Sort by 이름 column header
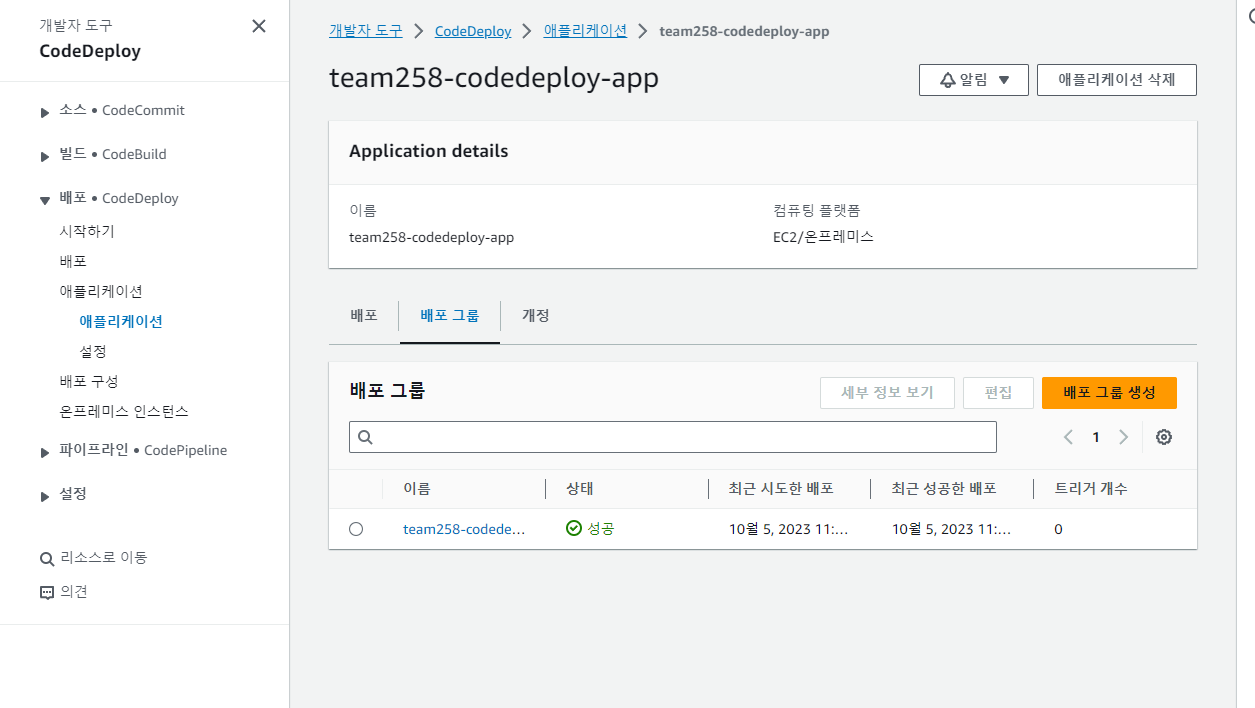1255x708 pixels. tap(417, 489)
